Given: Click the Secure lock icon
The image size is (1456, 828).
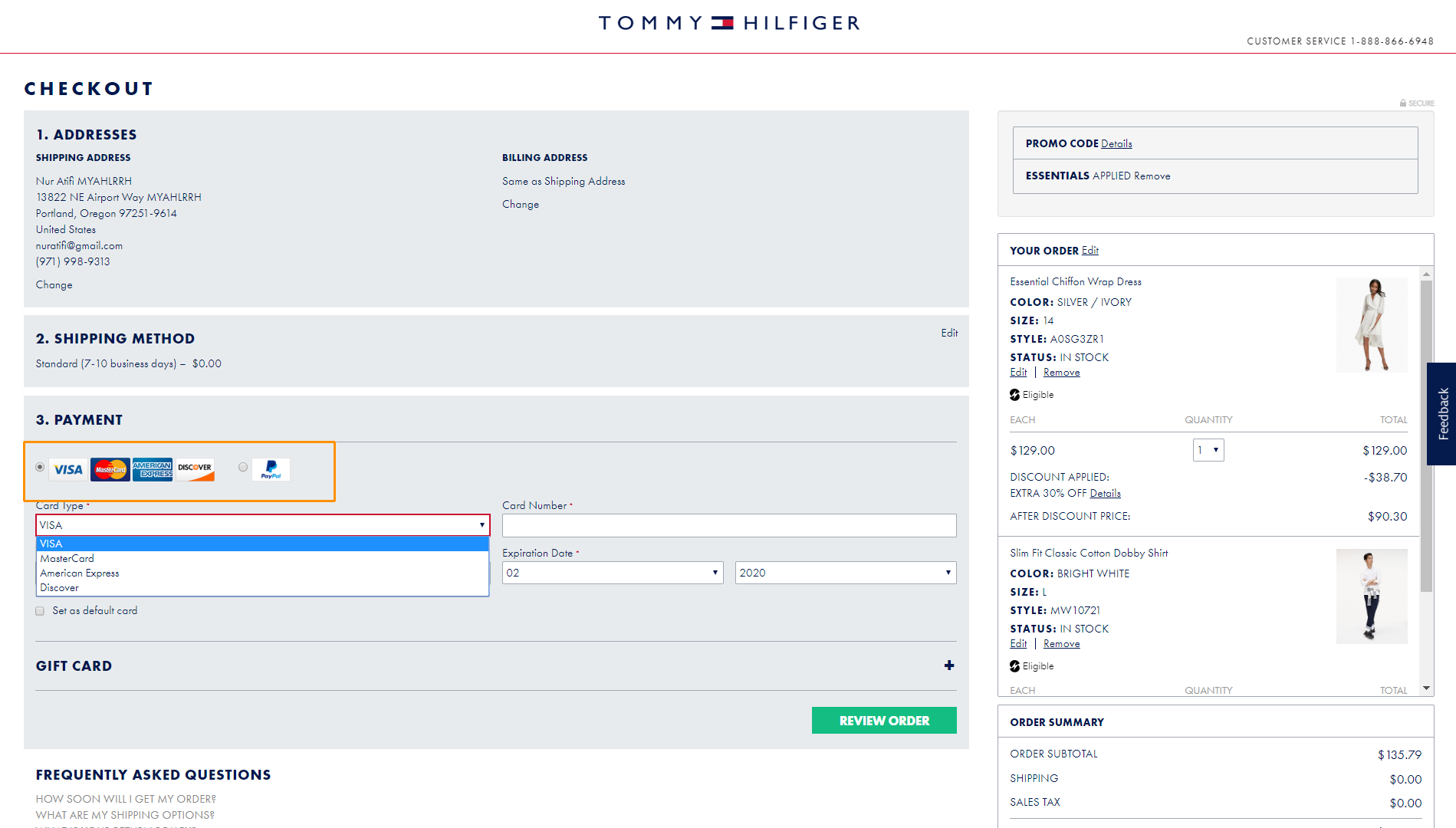Looking at the screenshot, I should click(1403, 103).
